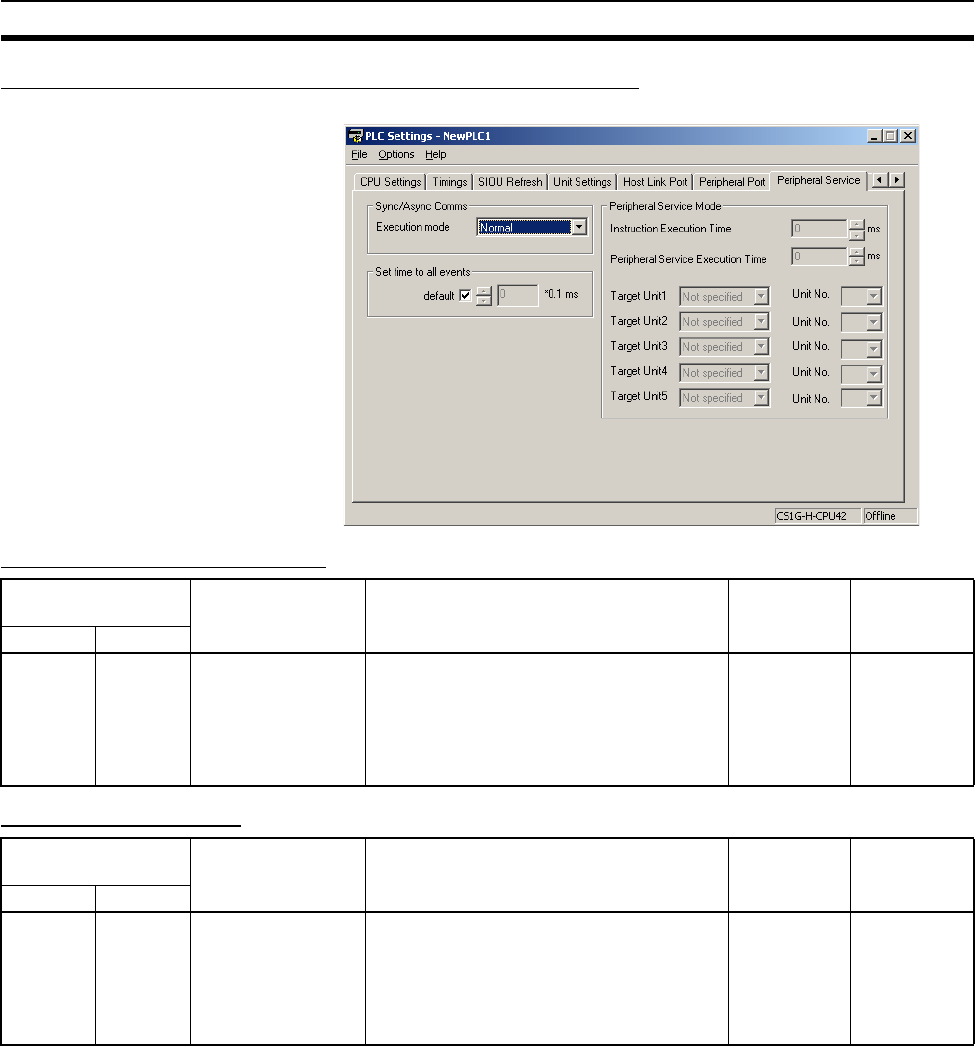Viewport: 975px width, 1046px height.
Task: Switch to the Timings tab
Action: tap(449, 181)
